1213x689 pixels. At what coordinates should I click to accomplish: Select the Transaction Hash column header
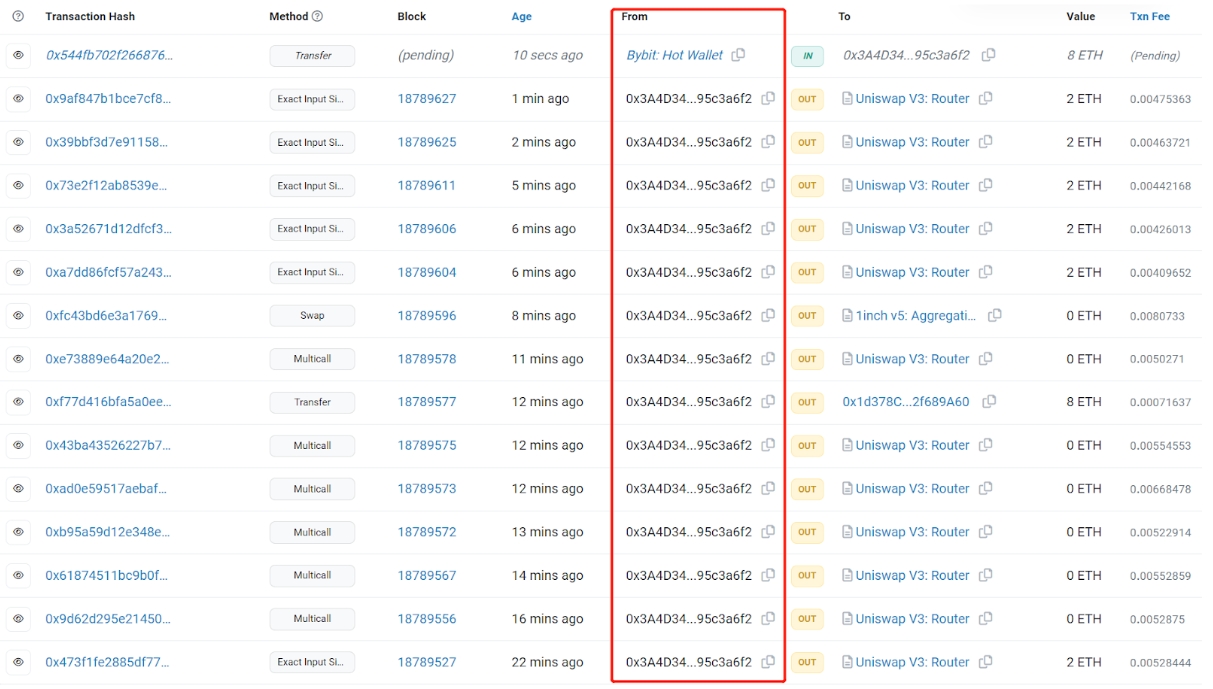90,17
